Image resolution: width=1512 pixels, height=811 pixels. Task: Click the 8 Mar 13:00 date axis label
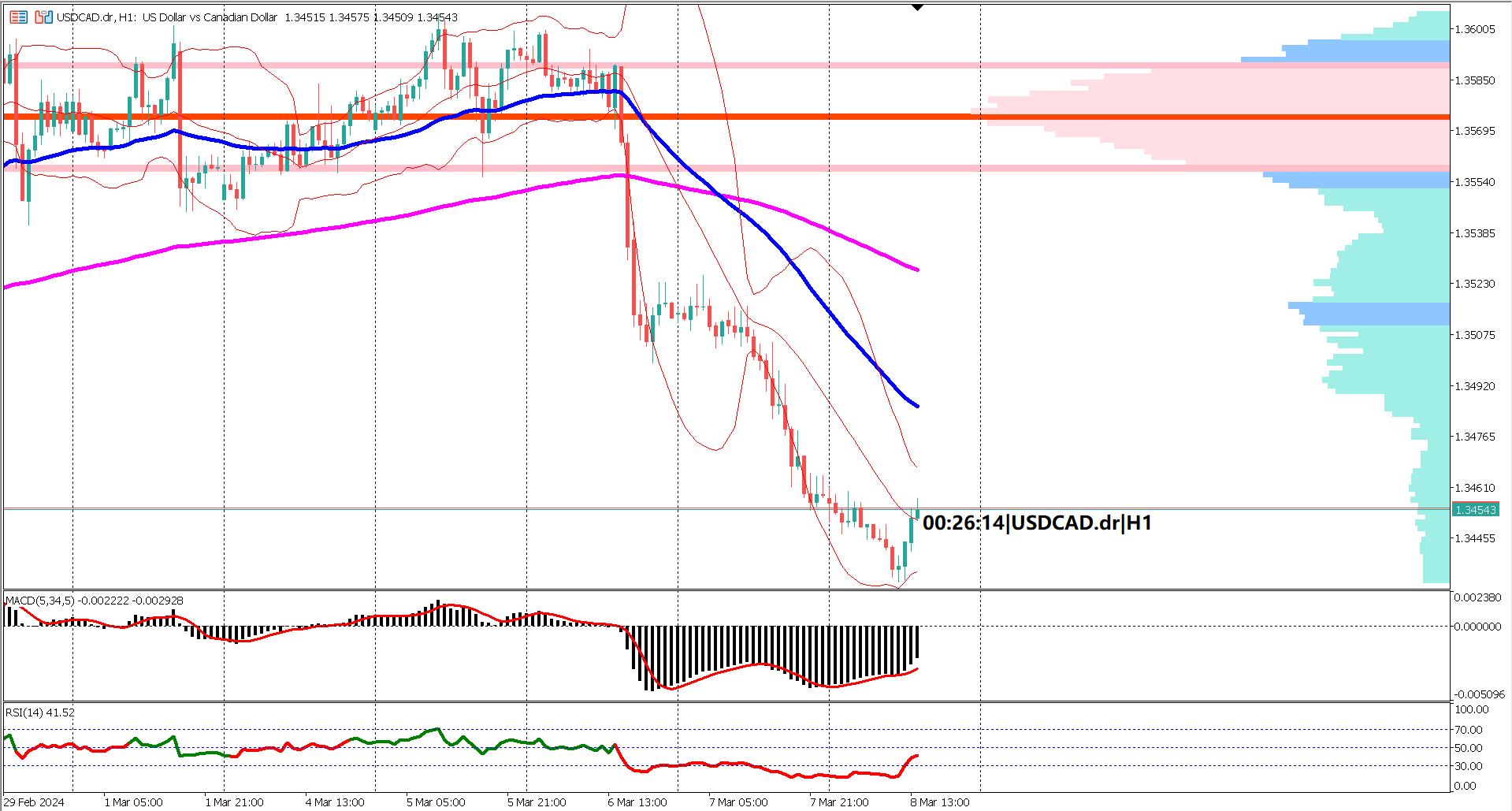(939, 802)
